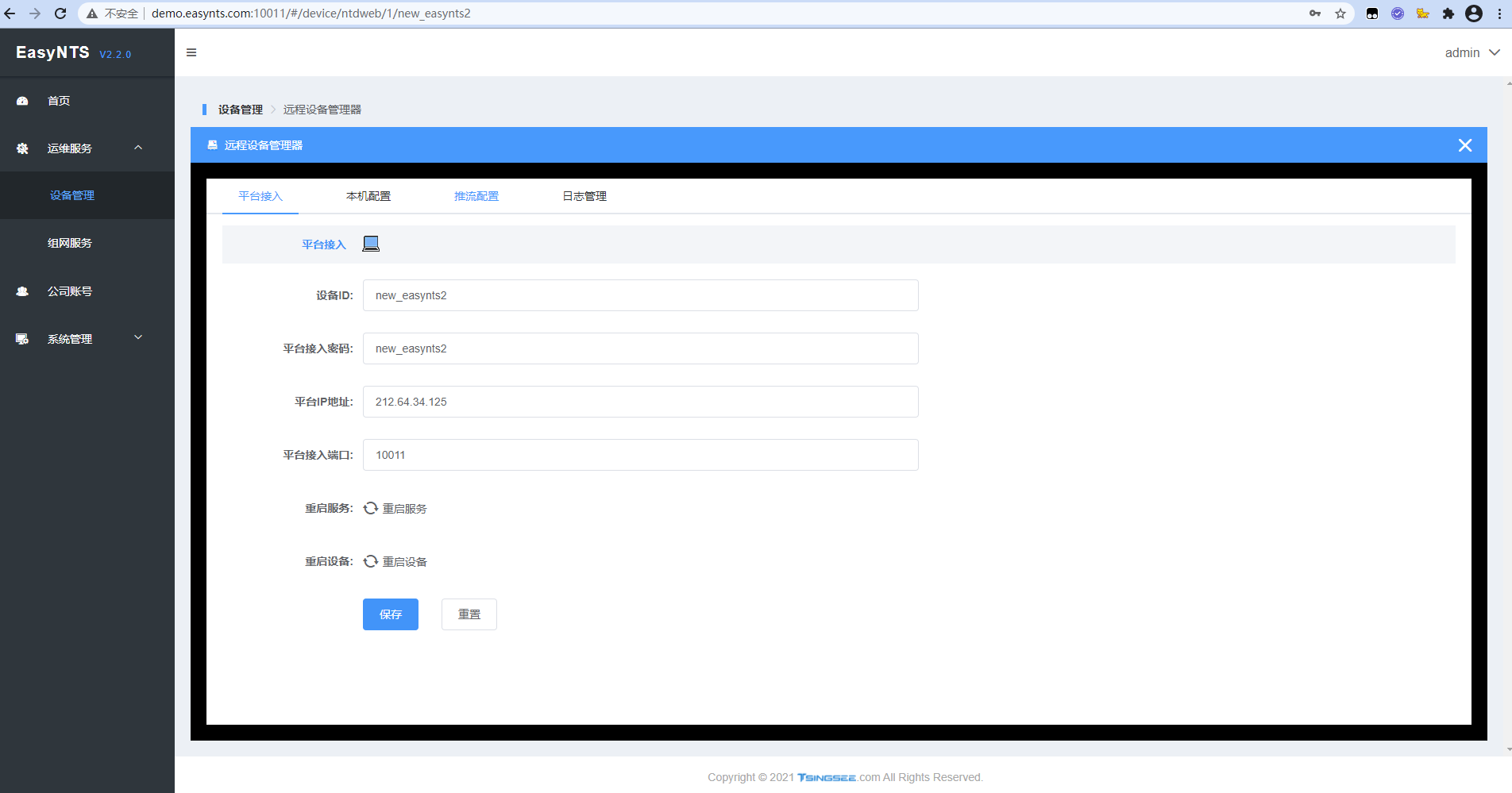This screenshot has height=793, width=1512.
Task: Click the user icon beside 公司账号
Action: (22, 291)
